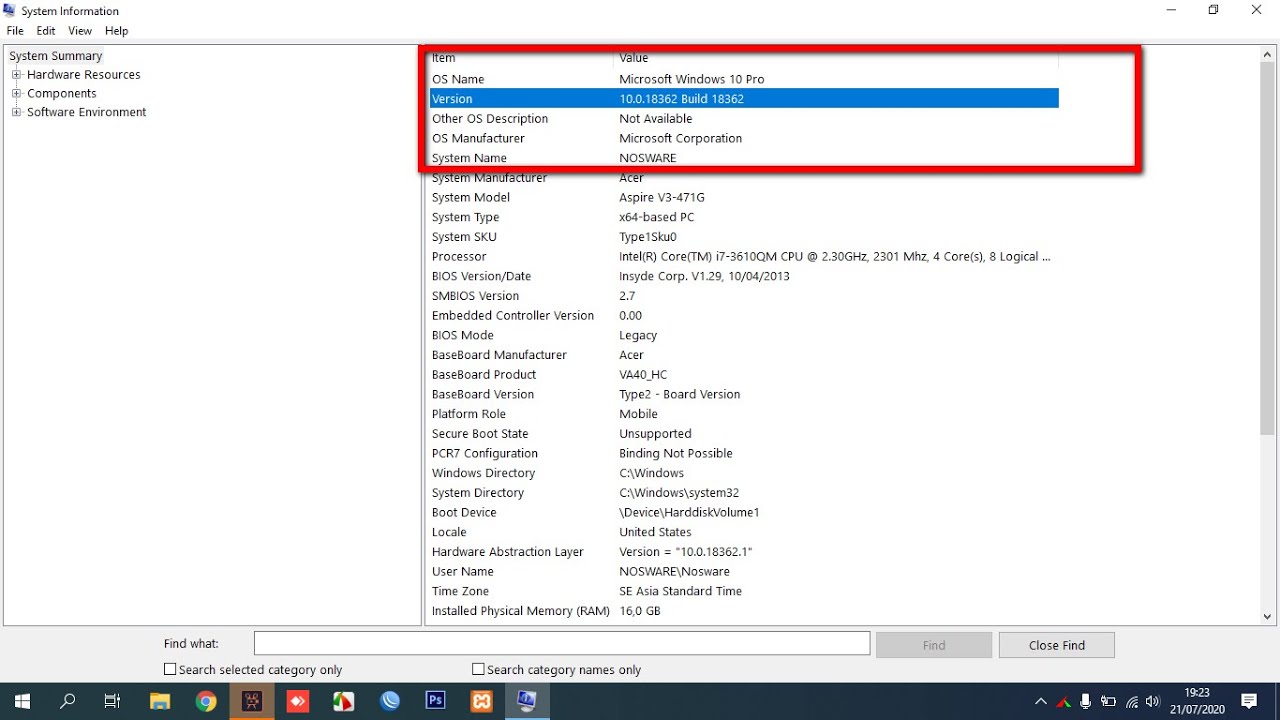The width and height of the screenshot is (1280, 720).
Task: Select the PCR7 Configuration row
Action: click(x=744, y=453)
